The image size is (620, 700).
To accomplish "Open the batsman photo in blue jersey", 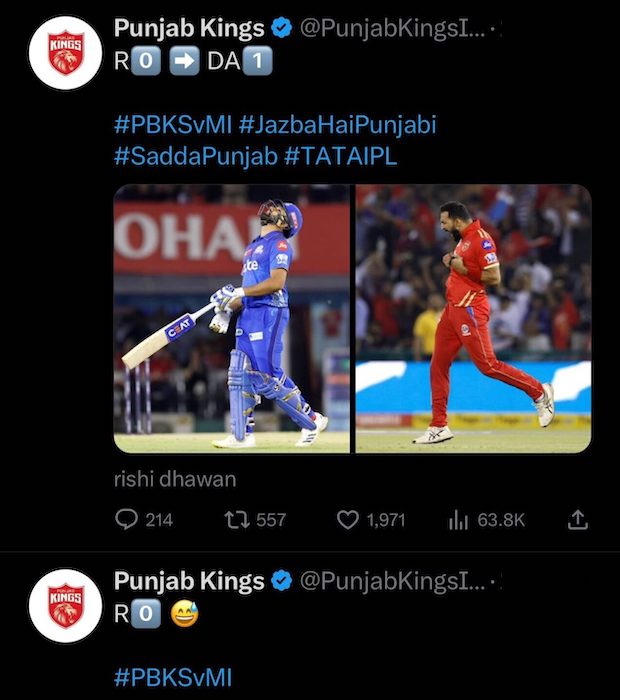I will [232, 319].
